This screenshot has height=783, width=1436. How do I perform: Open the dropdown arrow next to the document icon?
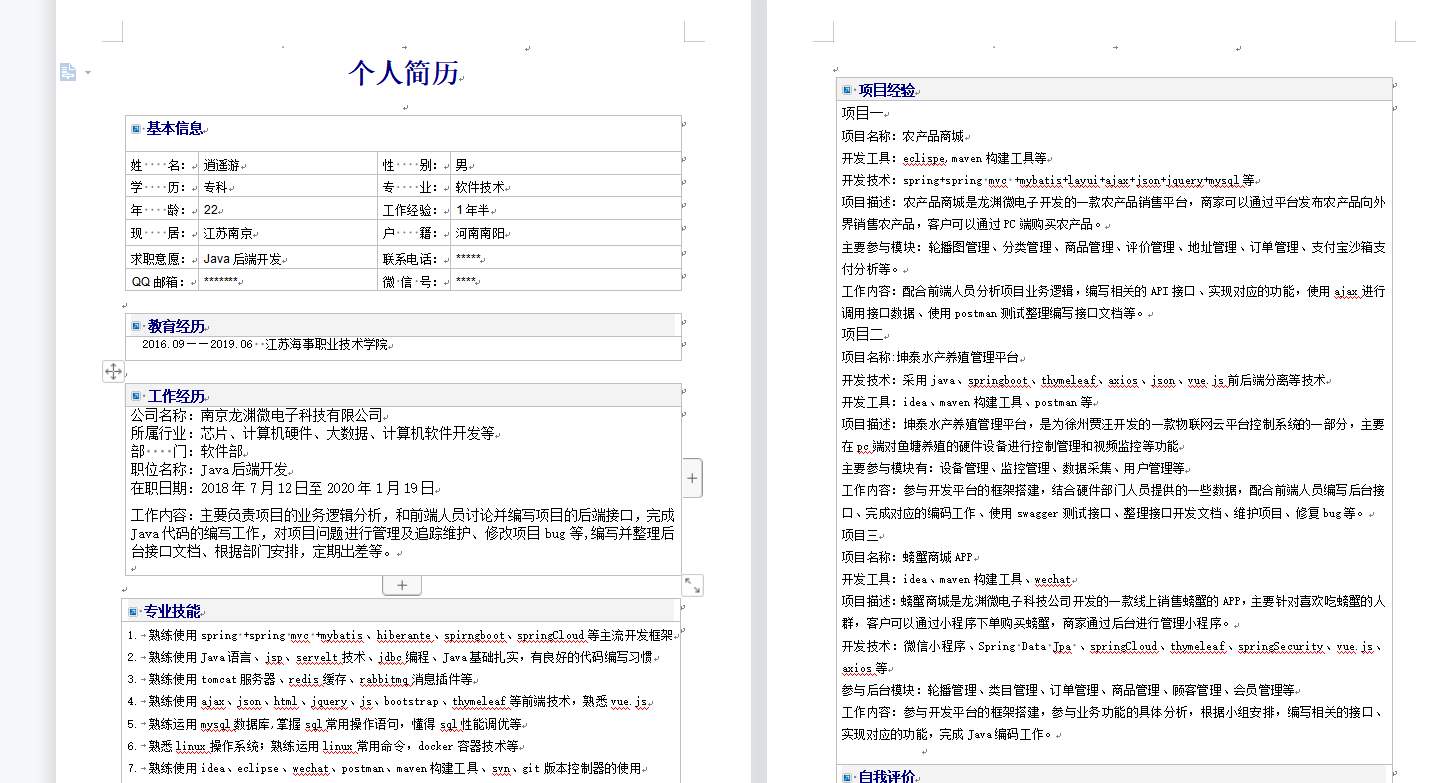(x=88, y=73)
